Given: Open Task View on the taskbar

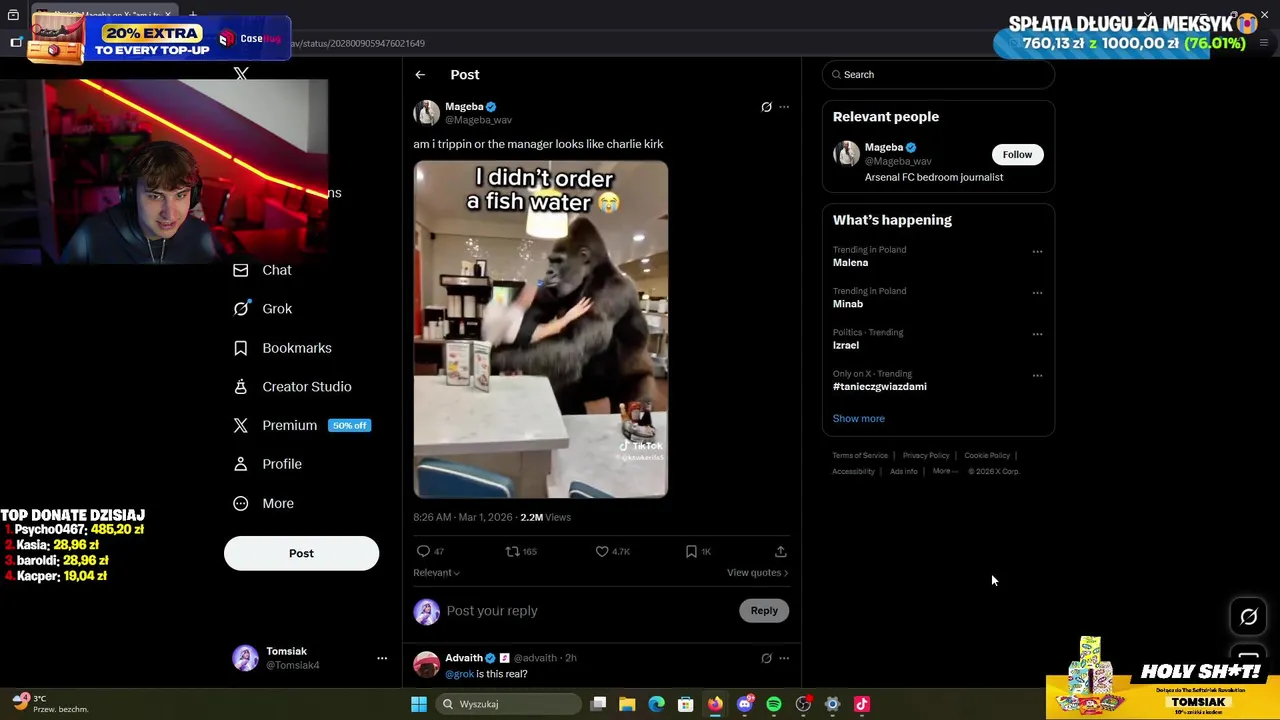Looking at the screenshot, I should pos(598,704).
